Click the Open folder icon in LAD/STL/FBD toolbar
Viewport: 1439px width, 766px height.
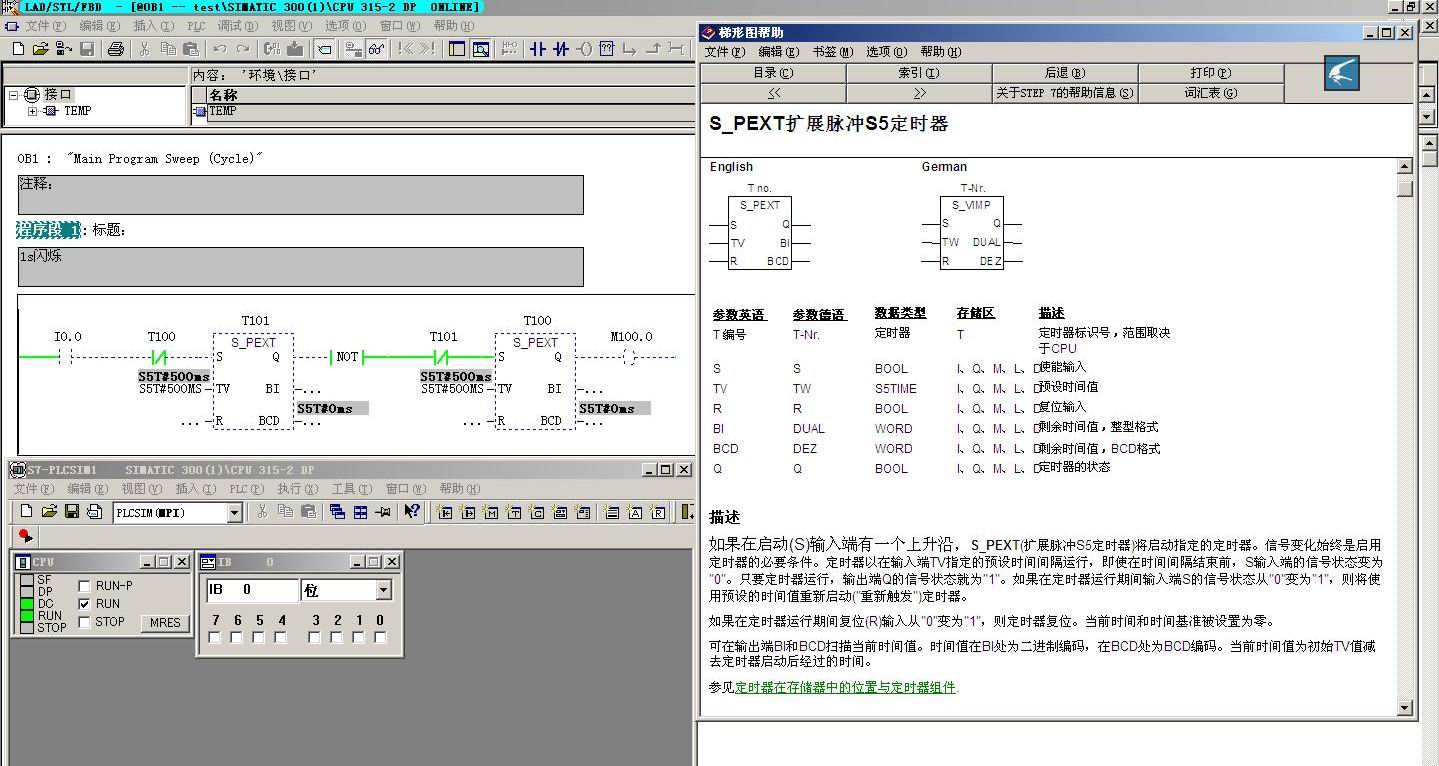(41, 48)
